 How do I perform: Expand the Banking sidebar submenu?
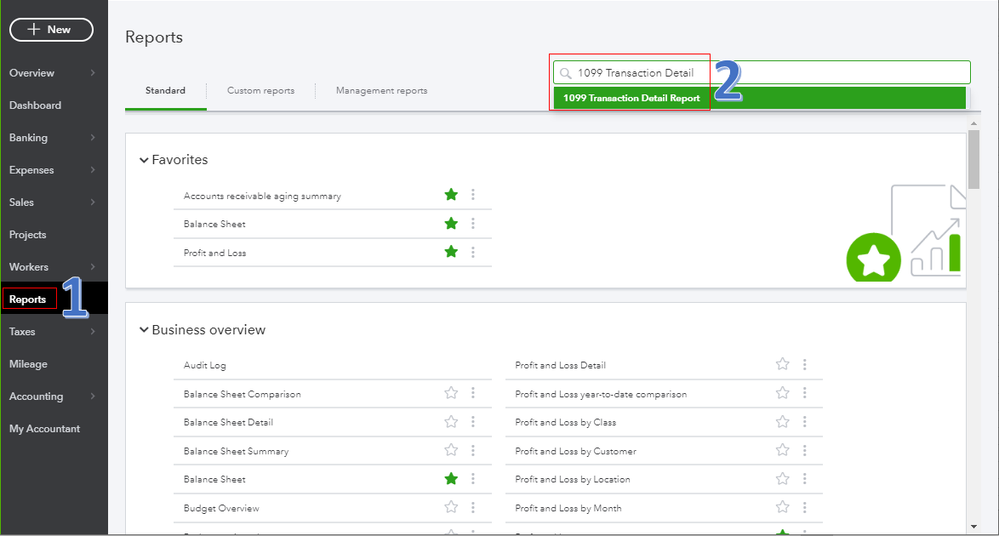point(92,138)
